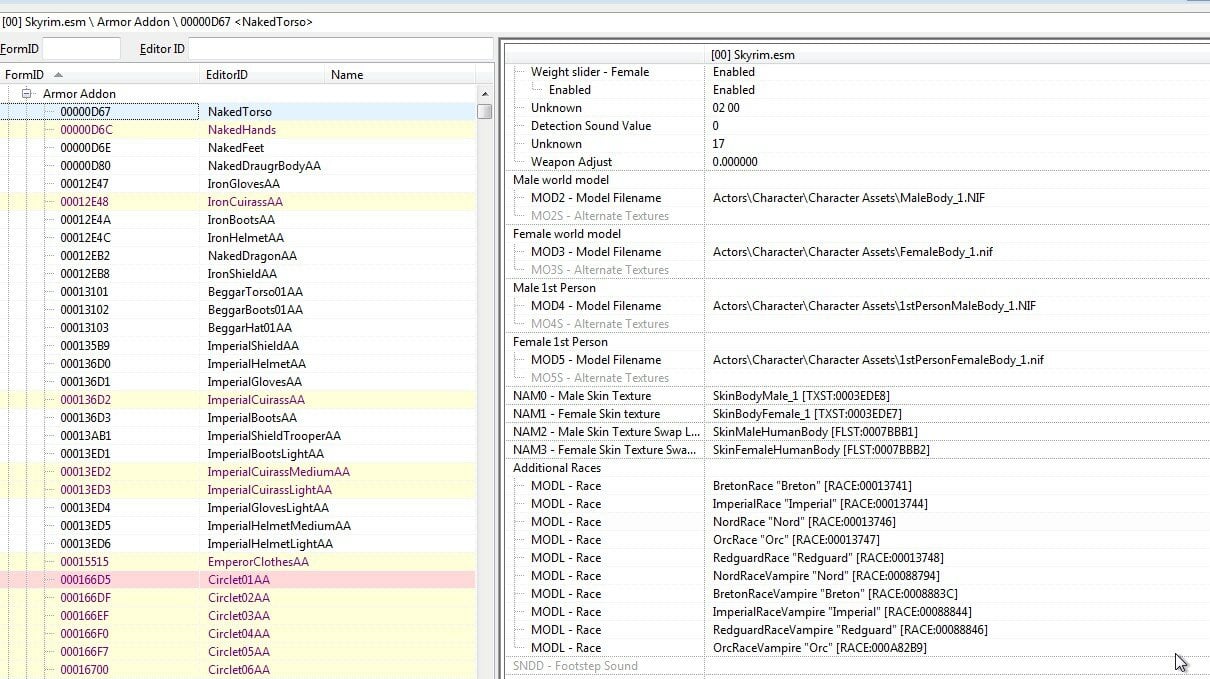Image resolution: width=1210 pixels, height=679 pixels.
Task: Select the IronHelmetAA record
Action: click(x=238, y=238)
